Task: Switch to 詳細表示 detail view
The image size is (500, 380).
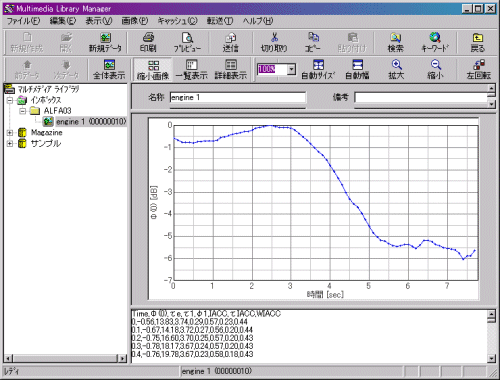Action: 231,69
